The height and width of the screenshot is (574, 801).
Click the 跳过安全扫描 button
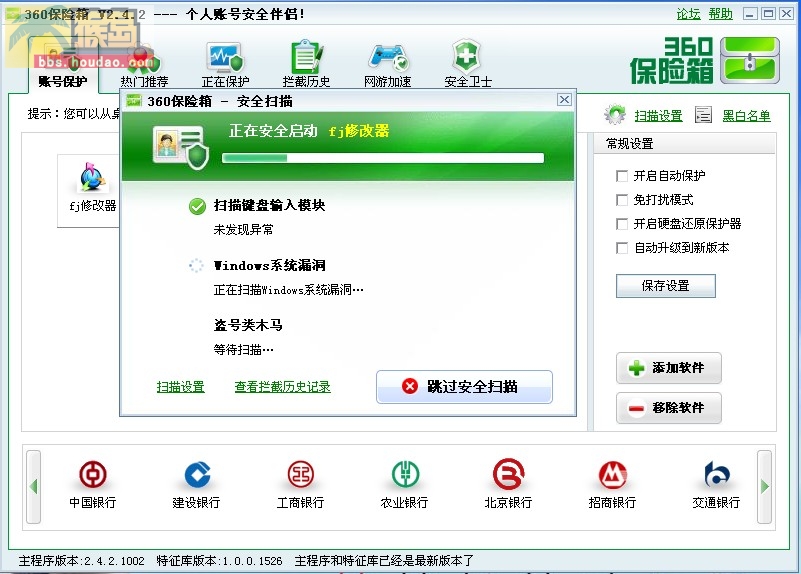tap(464, 387)
